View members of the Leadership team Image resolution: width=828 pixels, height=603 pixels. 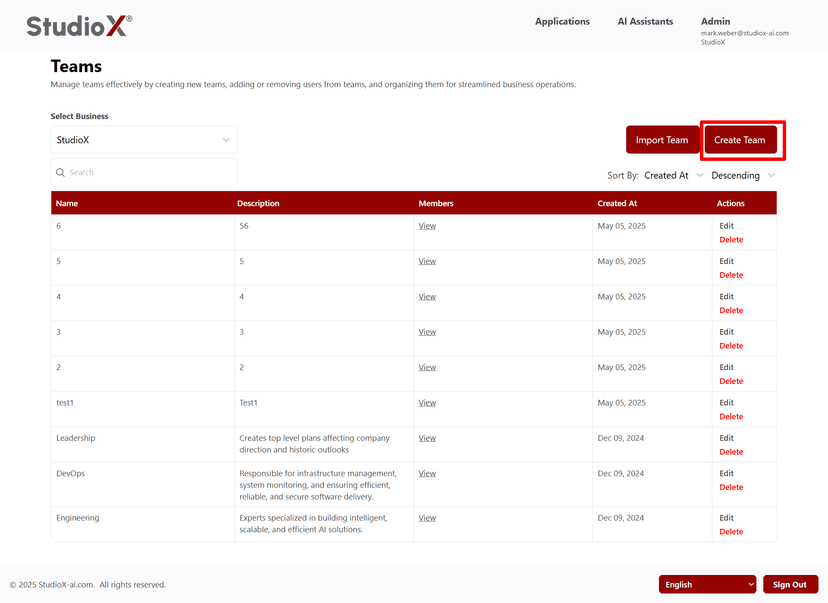point(427,437)
